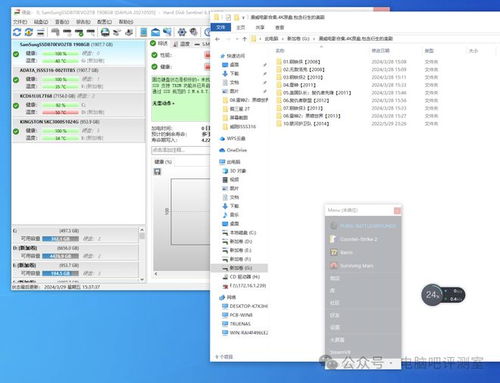Open 报告 menu in Hard Disk Sentinel
500x383 pixels.
(x=83, y=22)
